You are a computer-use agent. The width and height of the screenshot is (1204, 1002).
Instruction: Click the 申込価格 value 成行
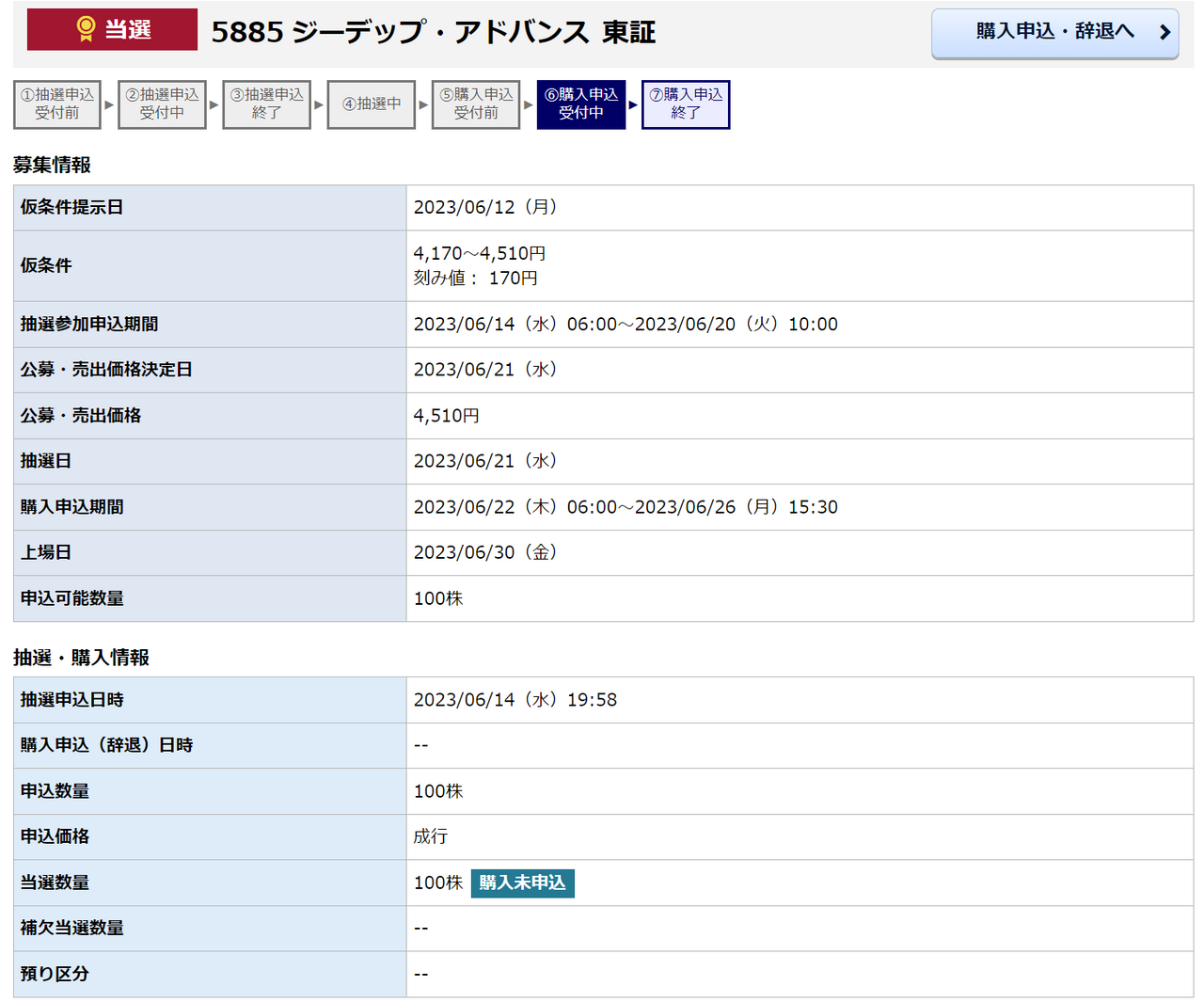click(x=431, y=836)
